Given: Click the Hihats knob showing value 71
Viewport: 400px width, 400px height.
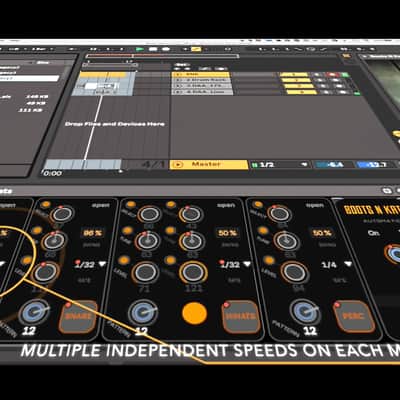Looking at the screenshot, I should 145,272.
